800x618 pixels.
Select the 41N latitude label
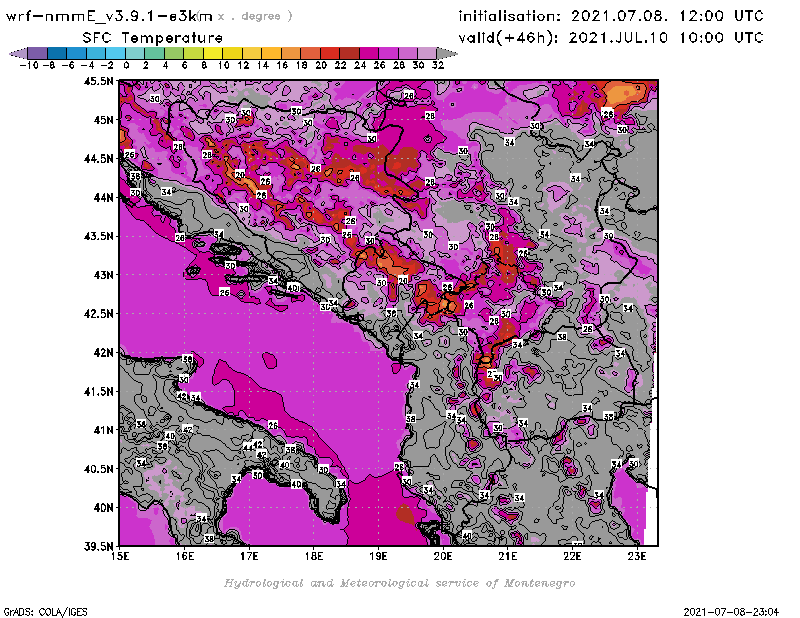coord(104,430)
